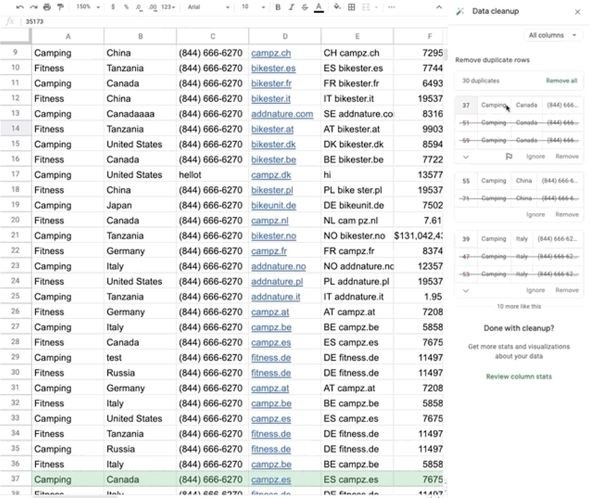Open the fill color bucket

337,7
